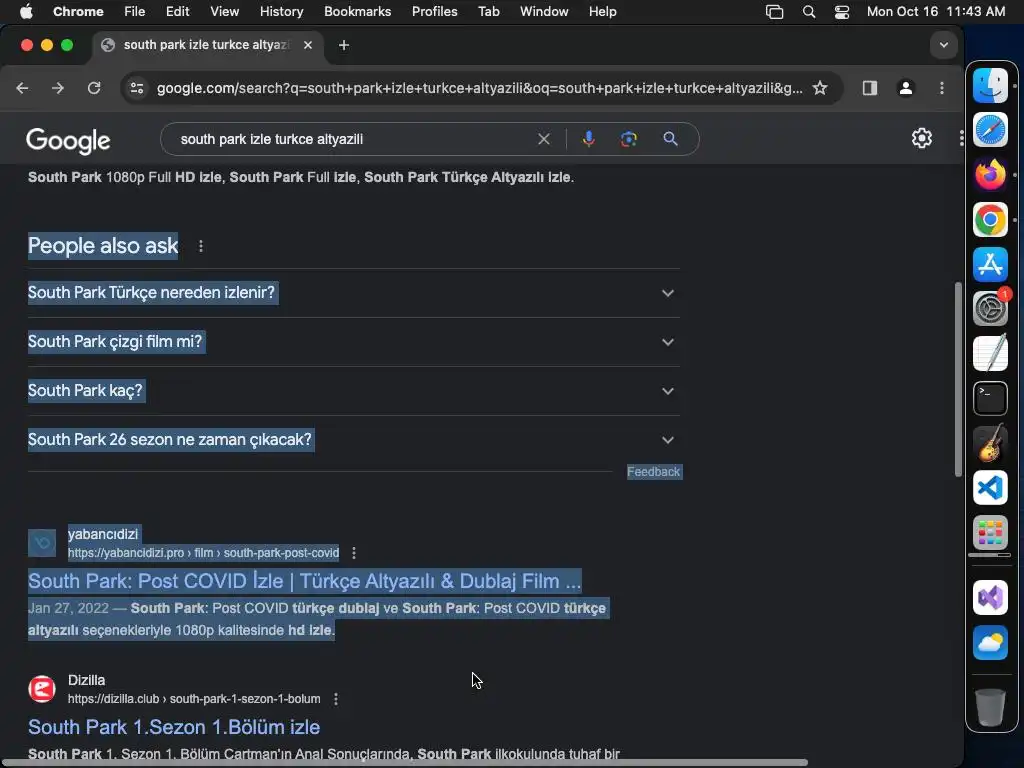
Task: Open the Chrome File menu
Action: point(135,12)
